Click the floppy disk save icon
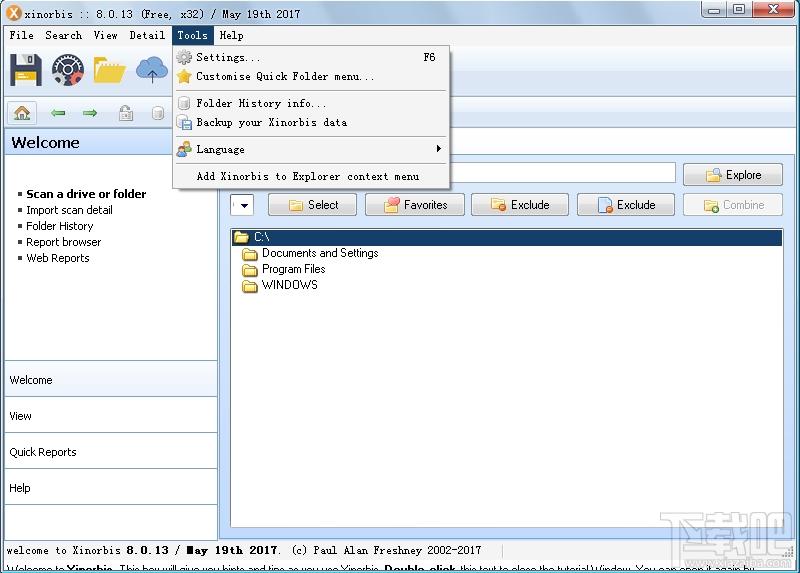 26,69
